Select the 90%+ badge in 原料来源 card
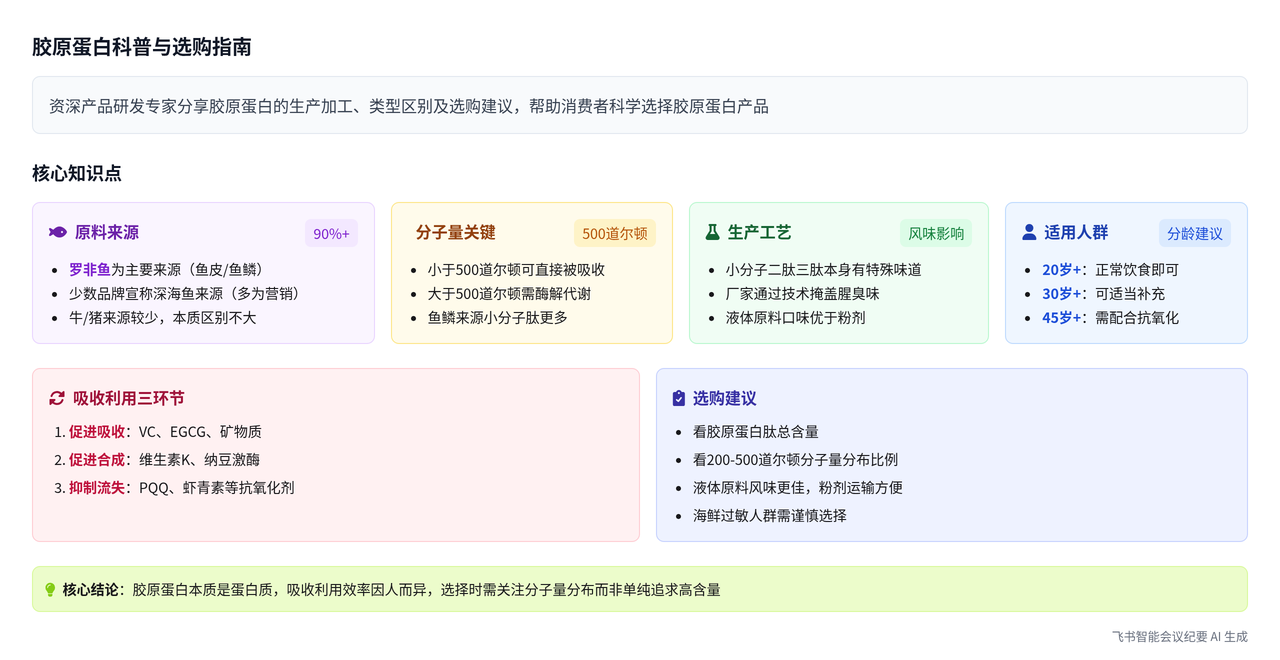 331,233
